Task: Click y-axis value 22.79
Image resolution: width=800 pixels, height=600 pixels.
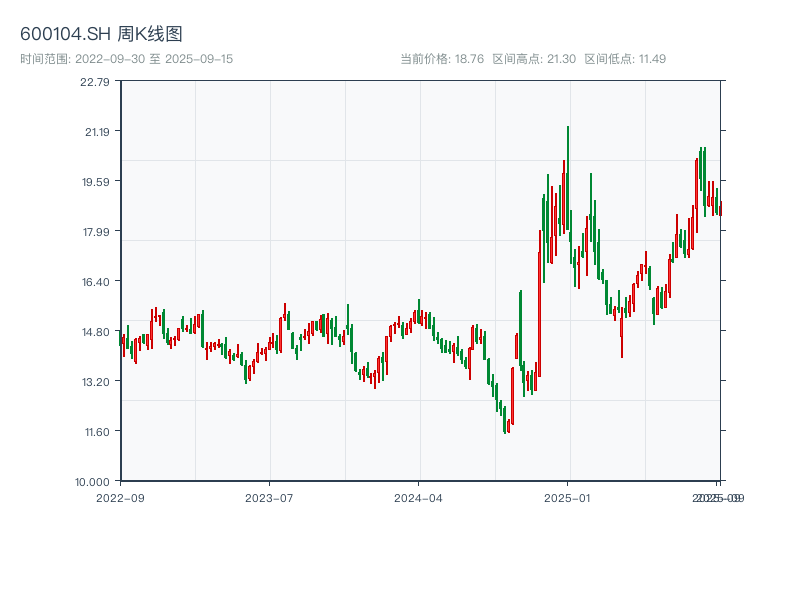Action: click(95, 82)
